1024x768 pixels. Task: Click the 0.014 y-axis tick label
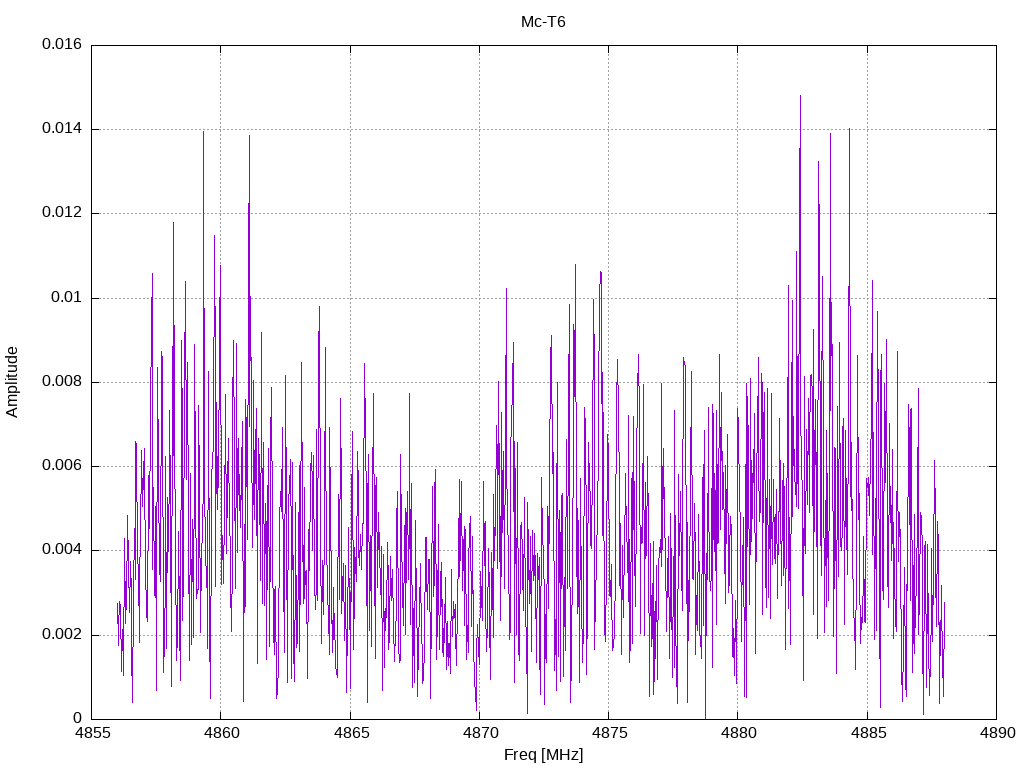pyautogui.click(x=62, y=129)
